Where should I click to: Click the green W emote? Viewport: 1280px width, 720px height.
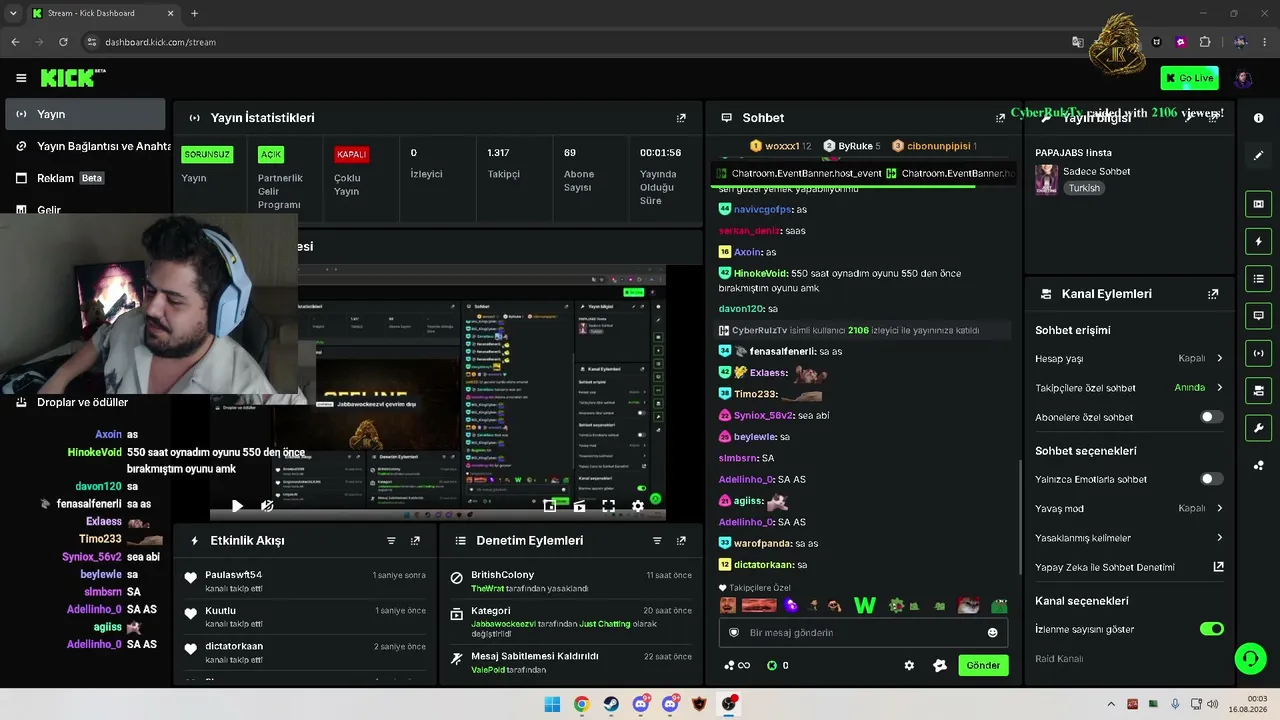(865, 605)
